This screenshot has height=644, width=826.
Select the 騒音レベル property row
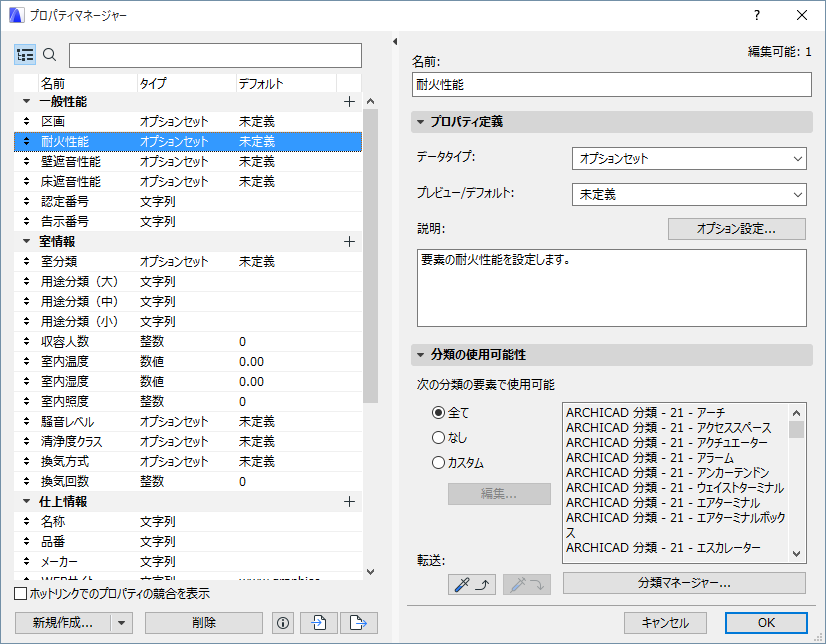click(188, 422)
